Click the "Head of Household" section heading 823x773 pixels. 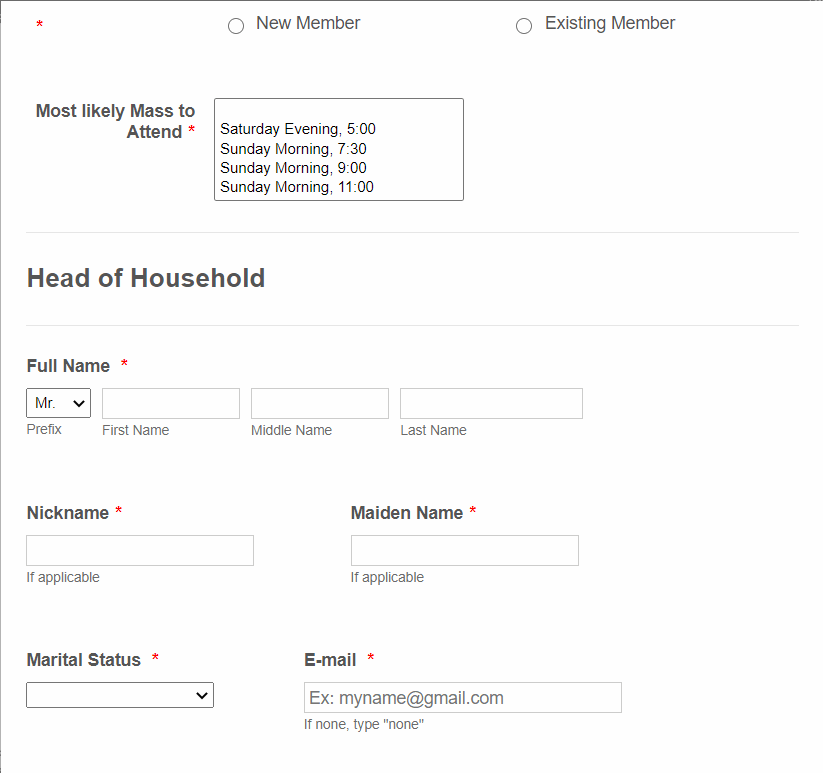click(145, 278)
